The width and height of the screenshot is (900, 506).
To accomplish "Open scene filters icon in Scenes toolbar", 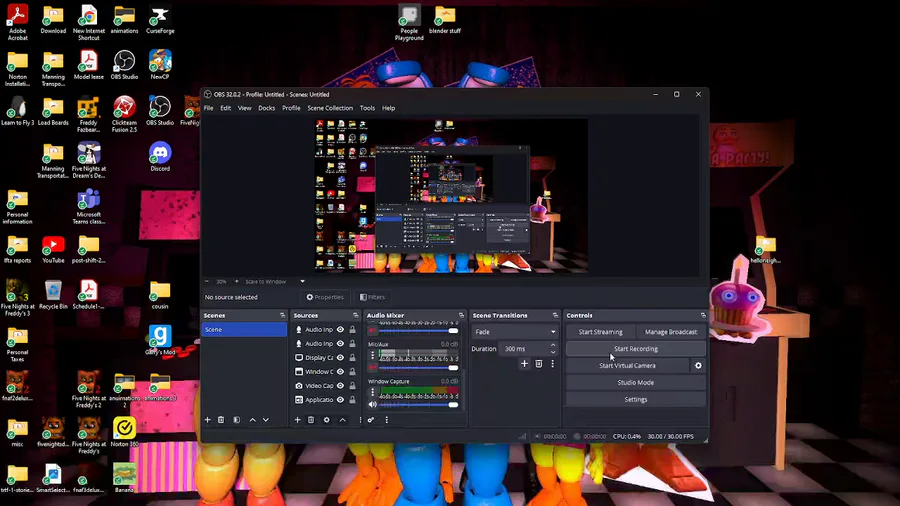I will (x=236, y=420).
